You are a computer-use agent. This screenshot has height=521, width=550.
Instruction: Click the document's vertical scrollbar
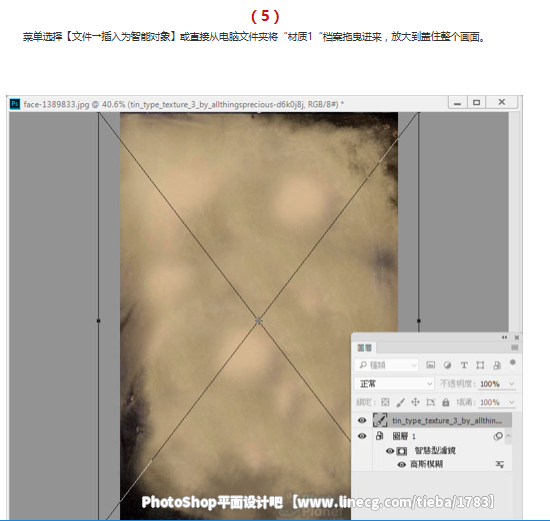[513, 222]
